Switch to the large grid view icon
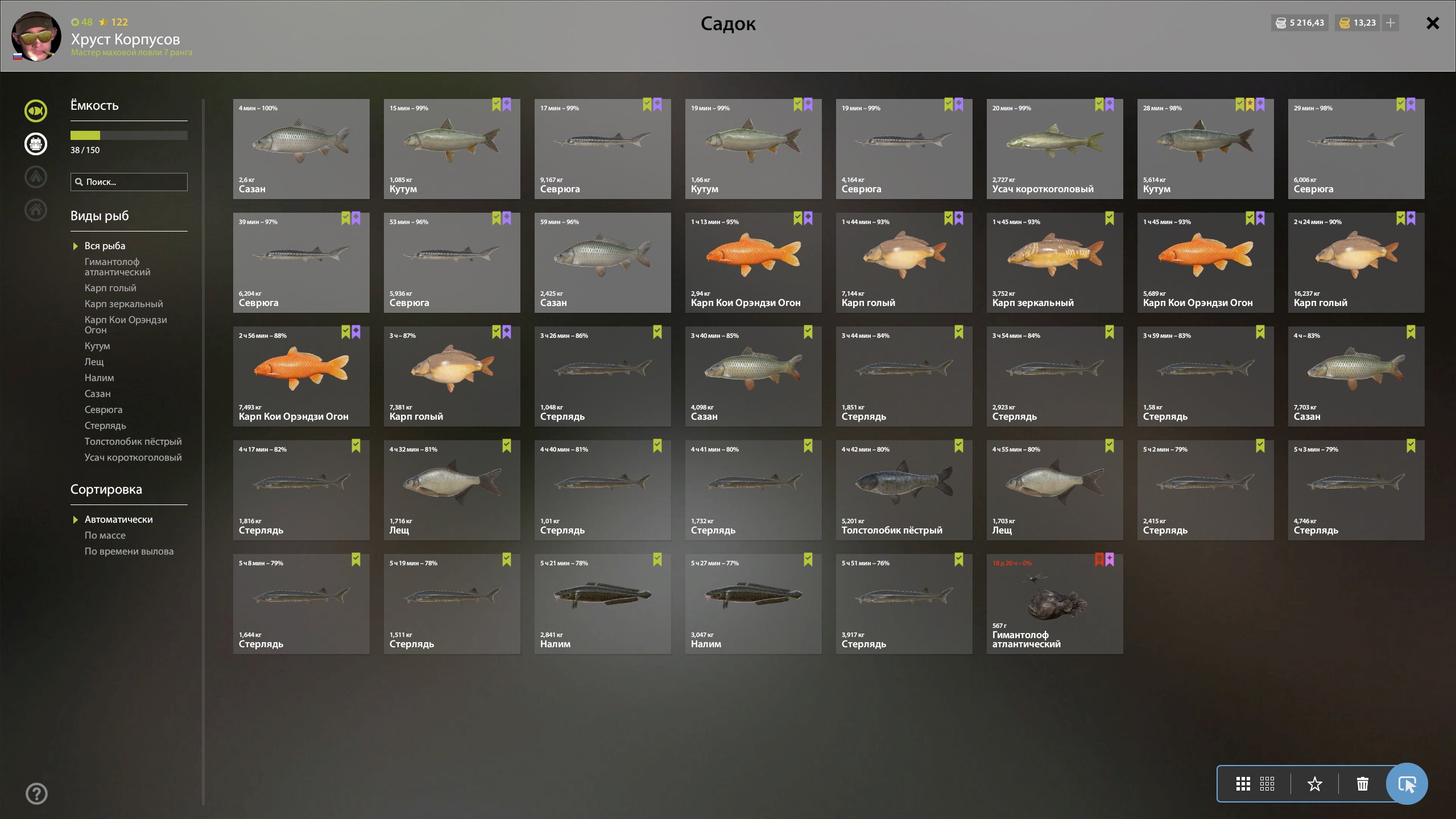 1243,784
